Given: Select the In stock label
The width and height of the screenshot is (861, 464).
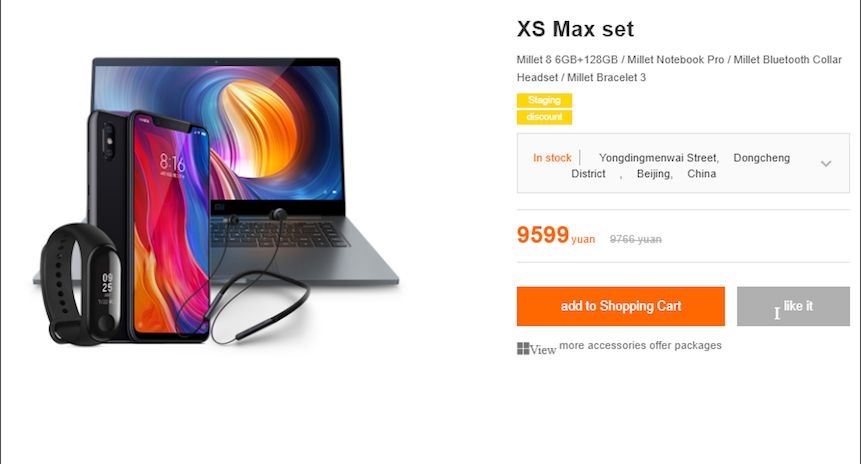Looking at the screenshot, I should point(552,158).
